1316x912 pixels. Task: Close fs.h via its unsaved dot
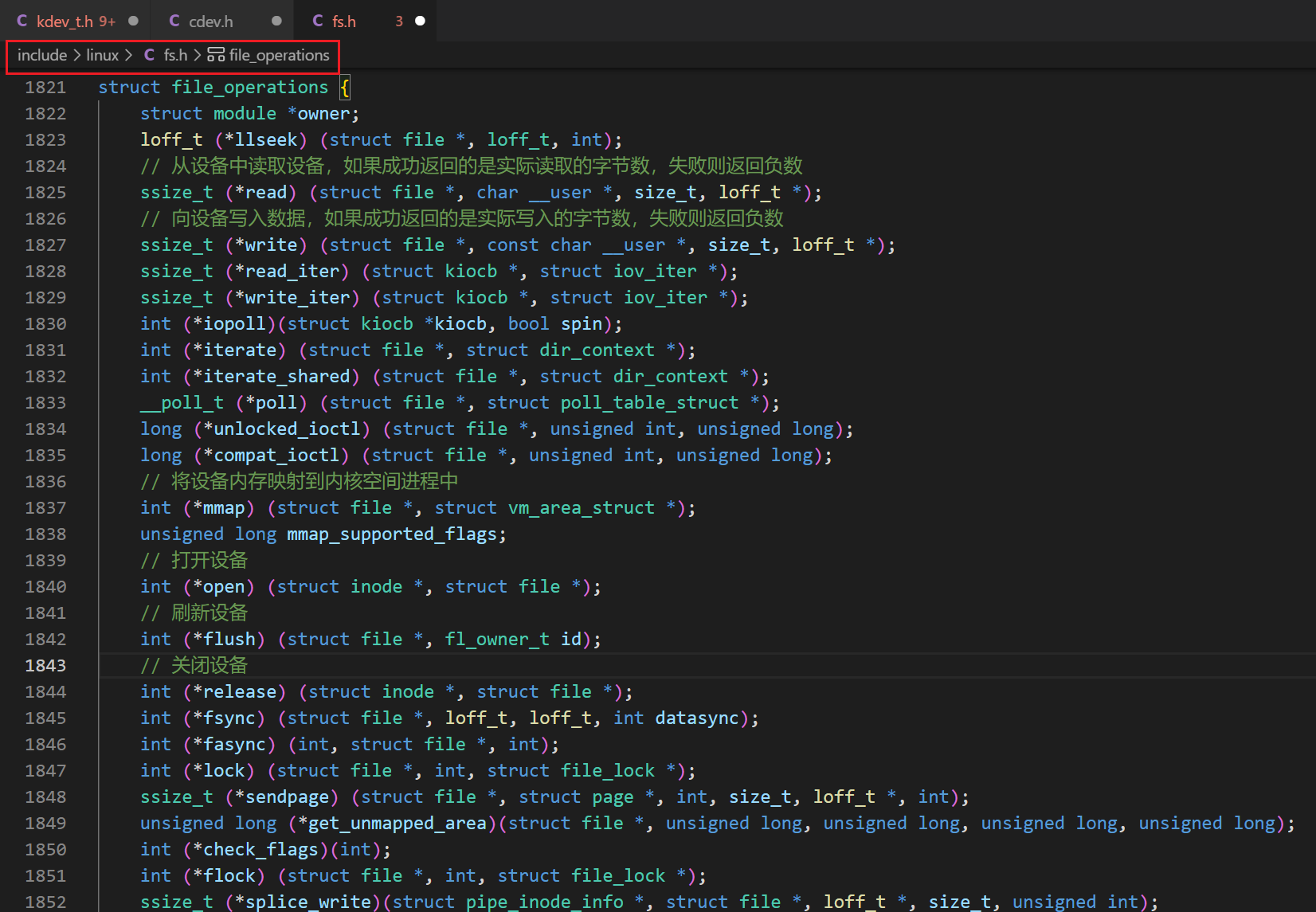coord(420,22)
